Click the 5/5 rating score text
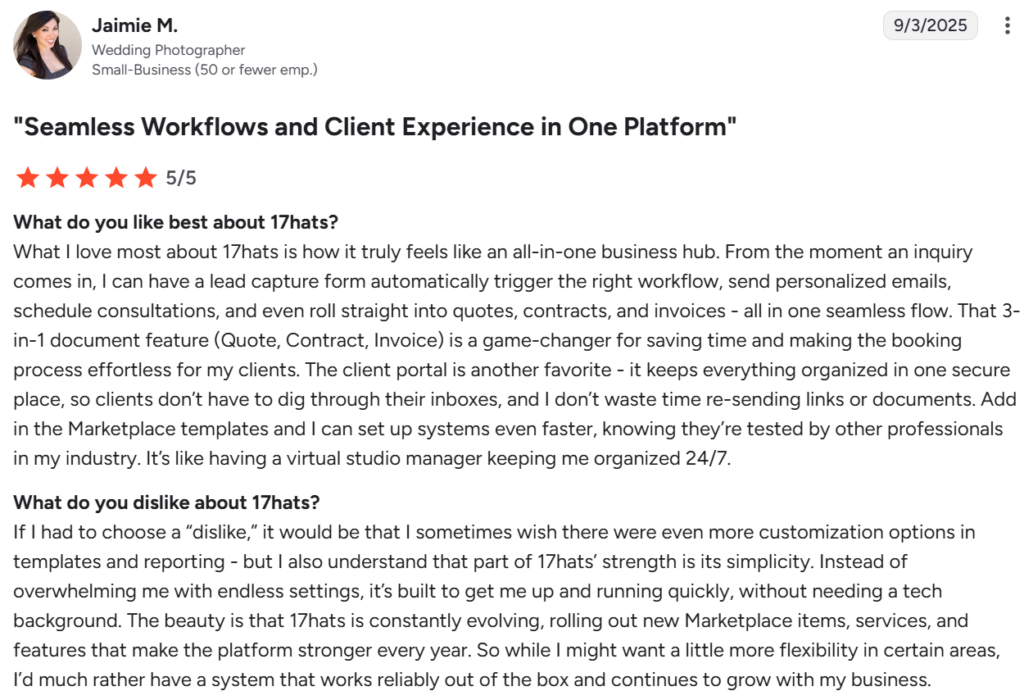Viewport: 1024px width, 700px height. tap(181, 179)
